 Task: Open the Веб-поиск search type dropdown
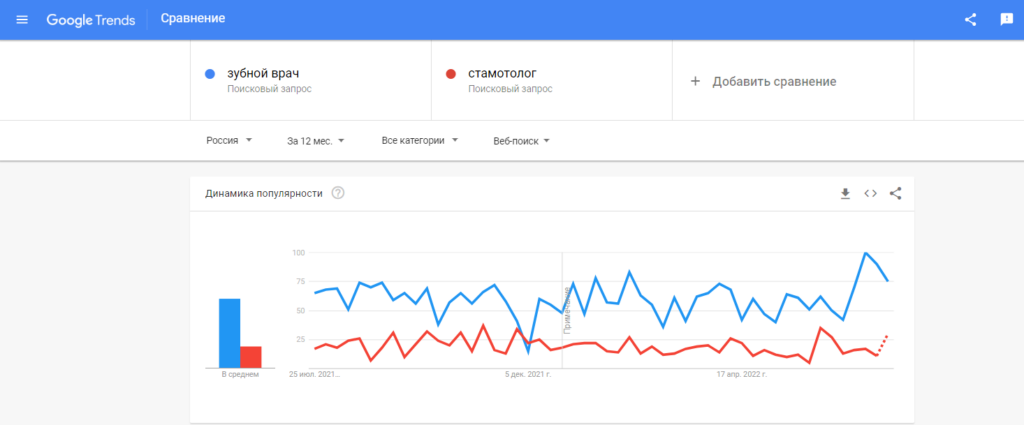522,141
